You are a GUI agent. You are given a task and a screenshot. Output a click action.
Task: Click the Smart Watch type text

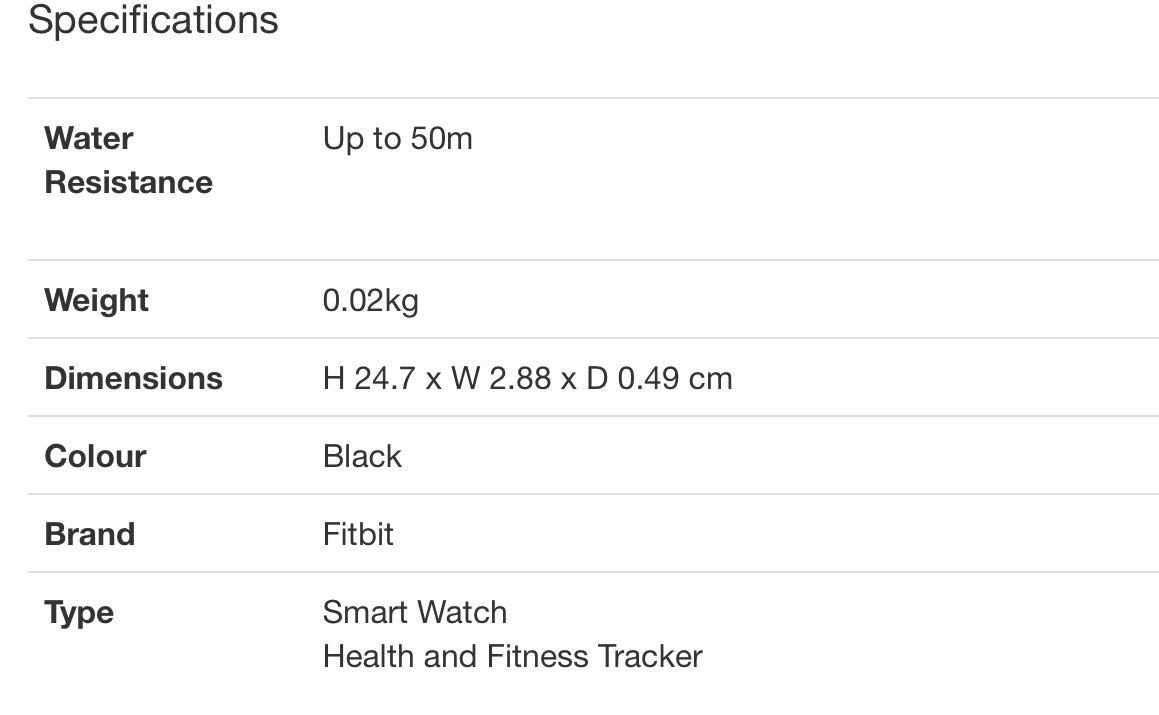[x=415, y=612]
